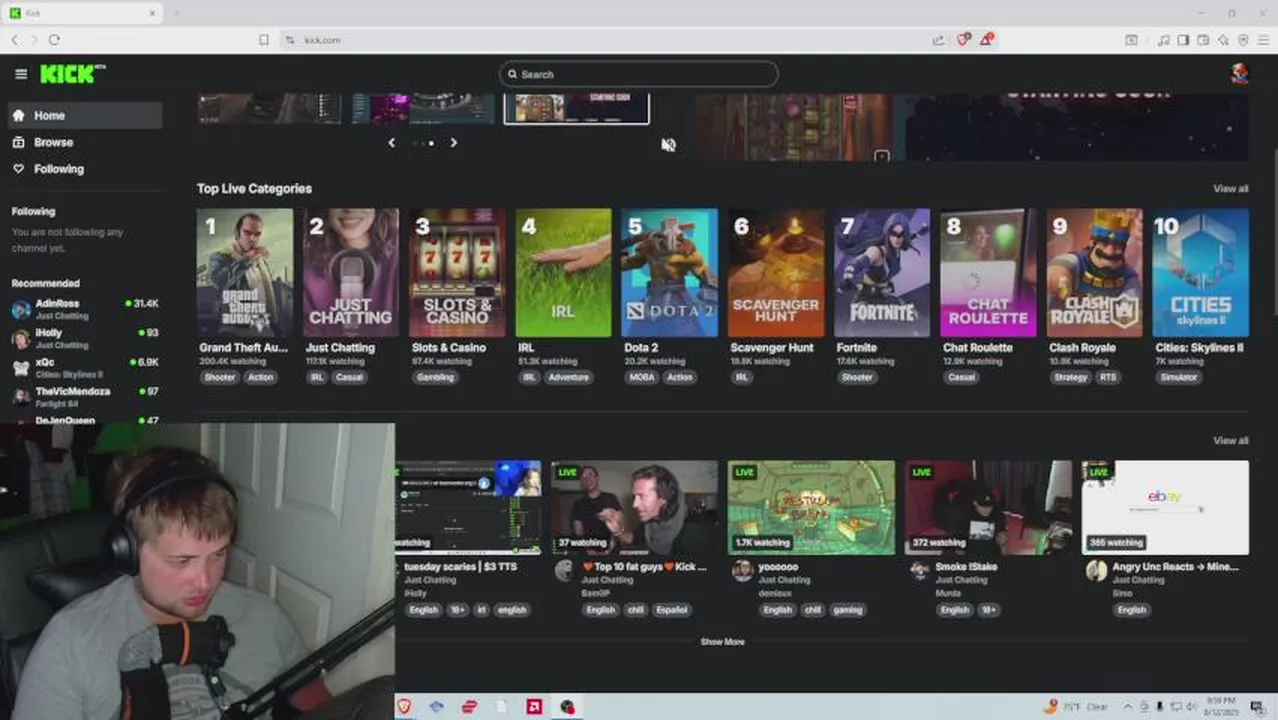Open the Just Chatting category card
The image size is (1278, 720).
(351, 272)
